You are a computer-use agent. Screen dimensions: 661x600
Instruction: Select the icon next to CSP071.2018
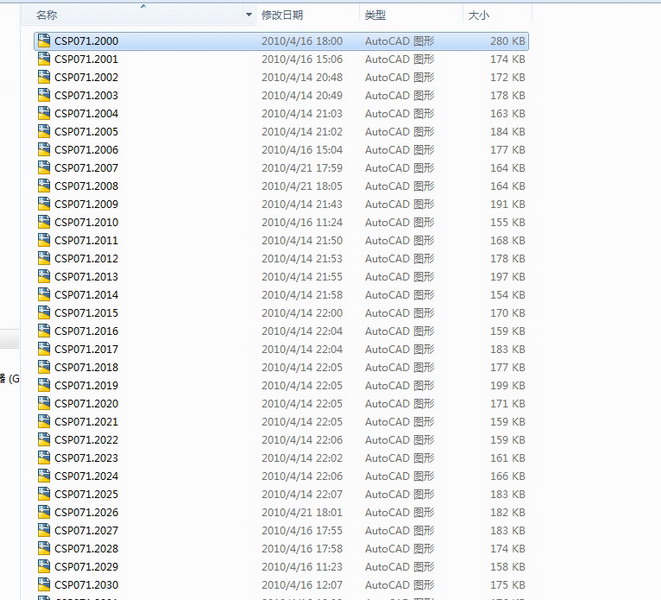[x=44, y=367]
